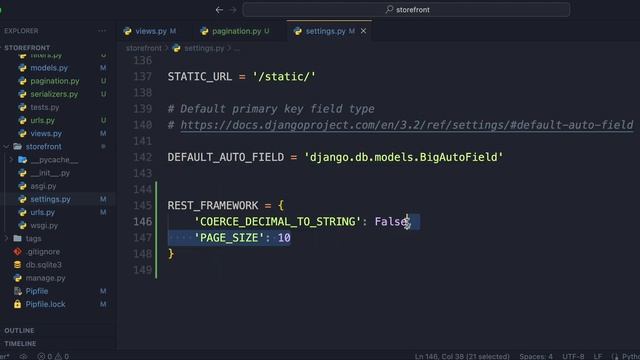Click the db.sqlite3 database icon
The height and width of the screenshot is (360, 640).
17,265
